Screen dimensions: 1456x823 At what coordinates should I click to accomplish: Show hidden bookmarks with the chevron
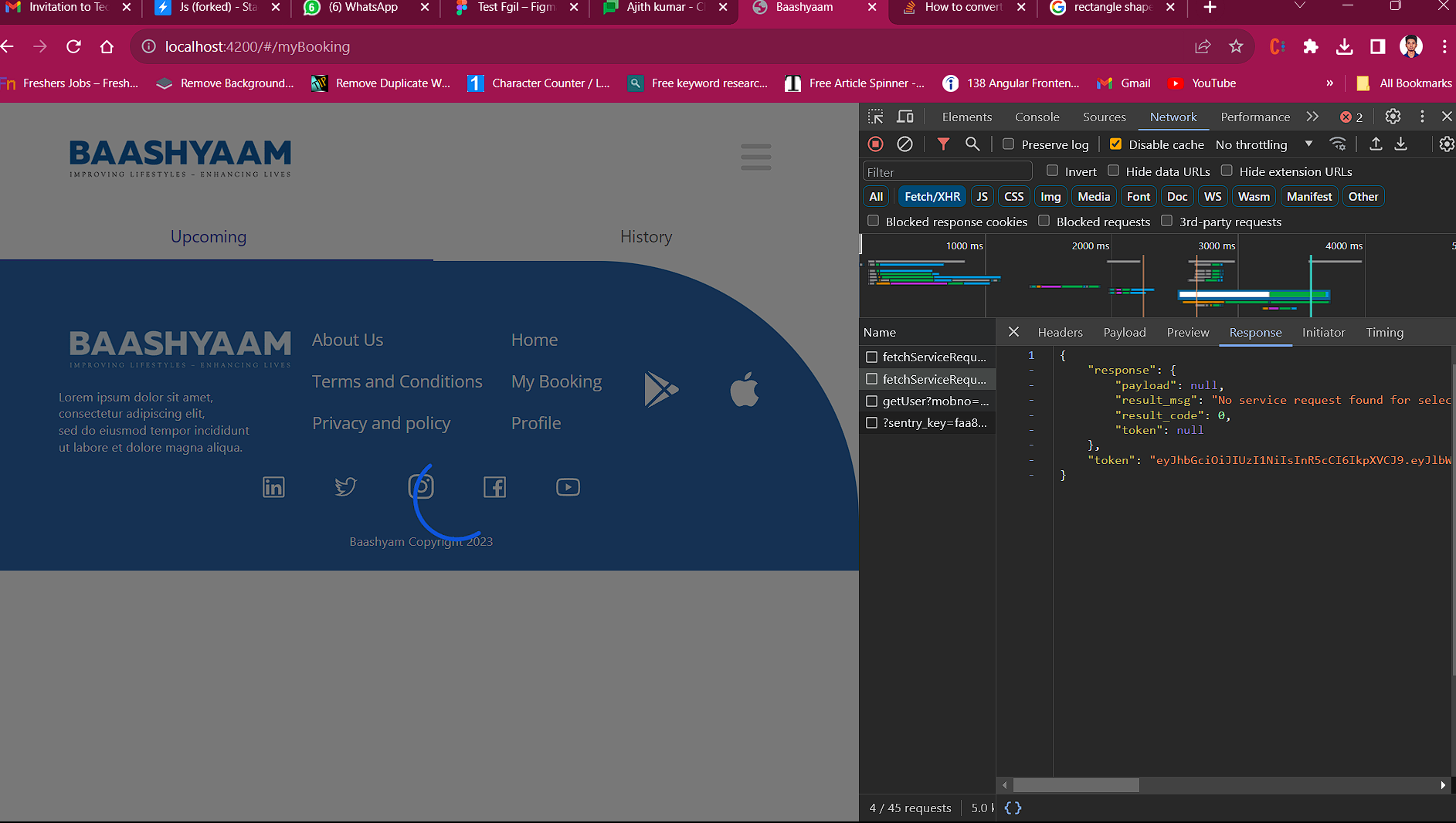point(1329,83)
